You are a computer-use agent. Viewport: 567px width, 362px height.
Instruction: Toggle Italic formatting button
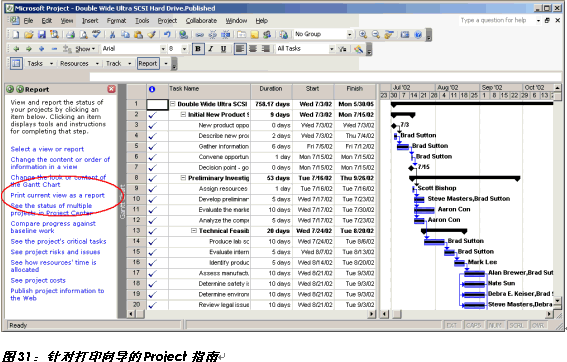(x=211, y=49)
